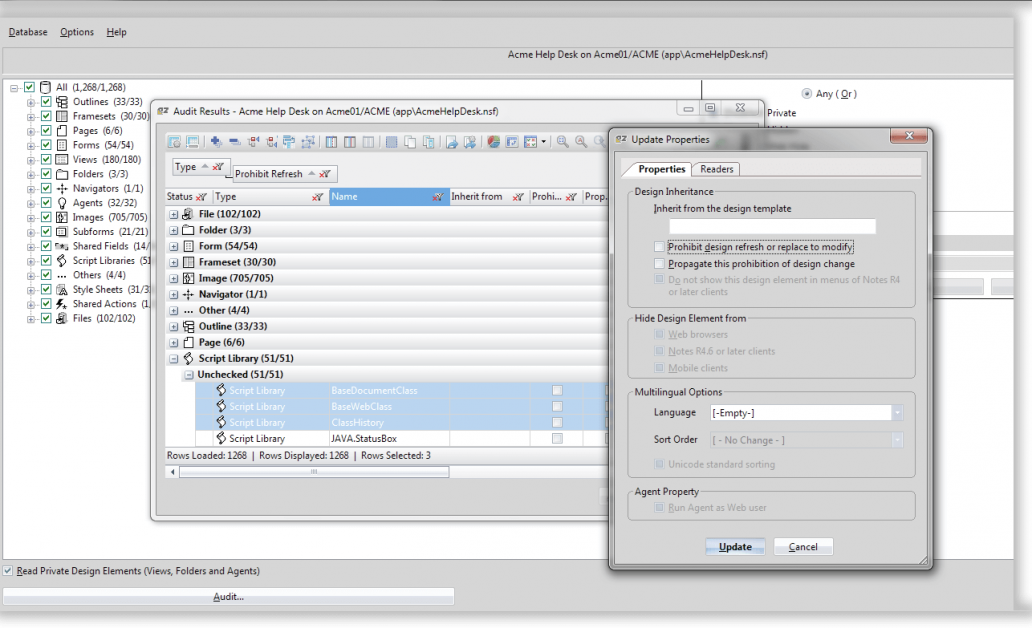Click the Audit Results horizontal scrollbar thumb
Screen dimensions: 1032x628
(x=314, y=472)
